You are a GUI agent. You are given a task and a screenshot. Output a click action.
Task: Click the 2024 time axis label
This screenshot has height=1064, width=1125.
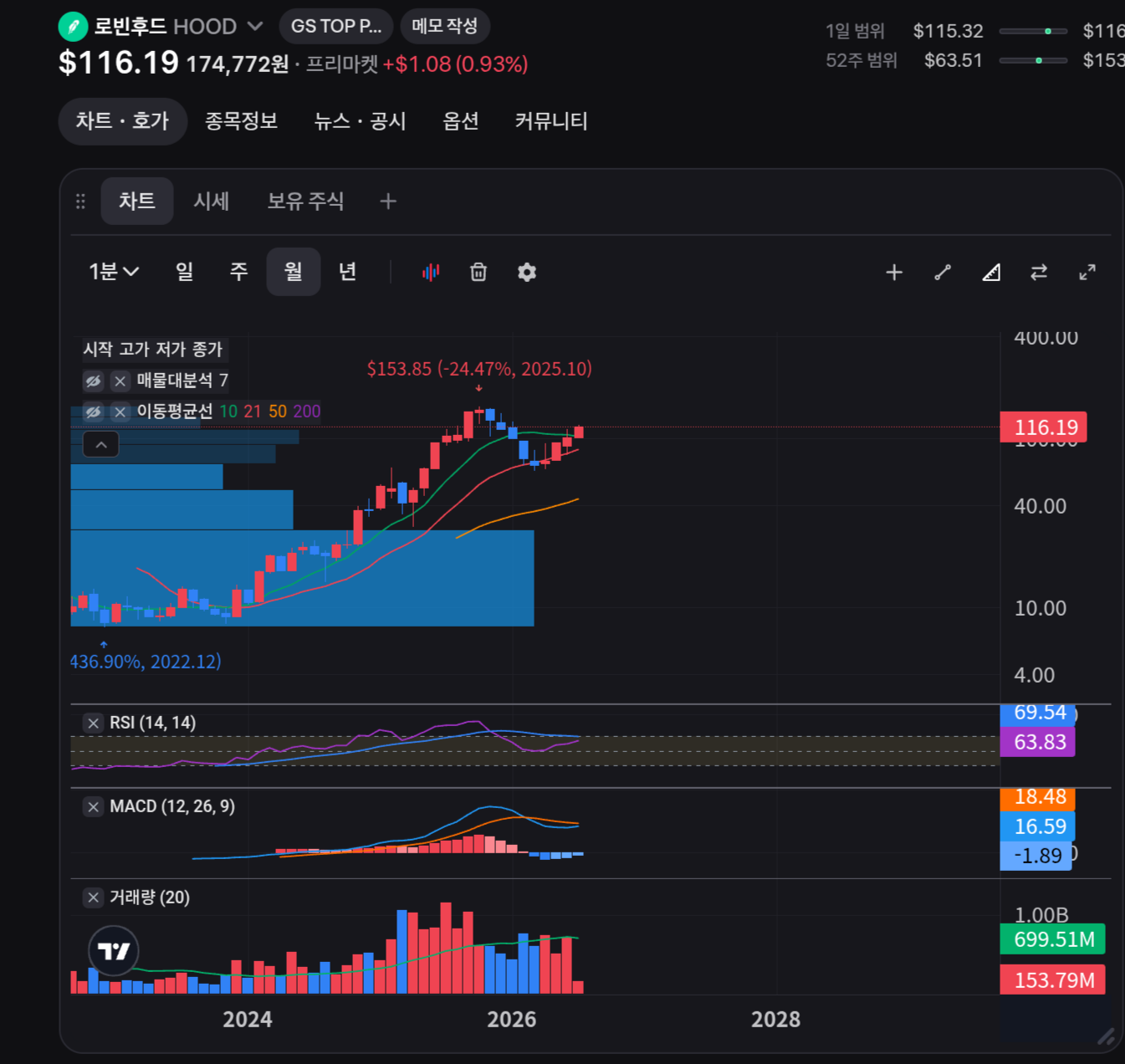[248, 1020]
